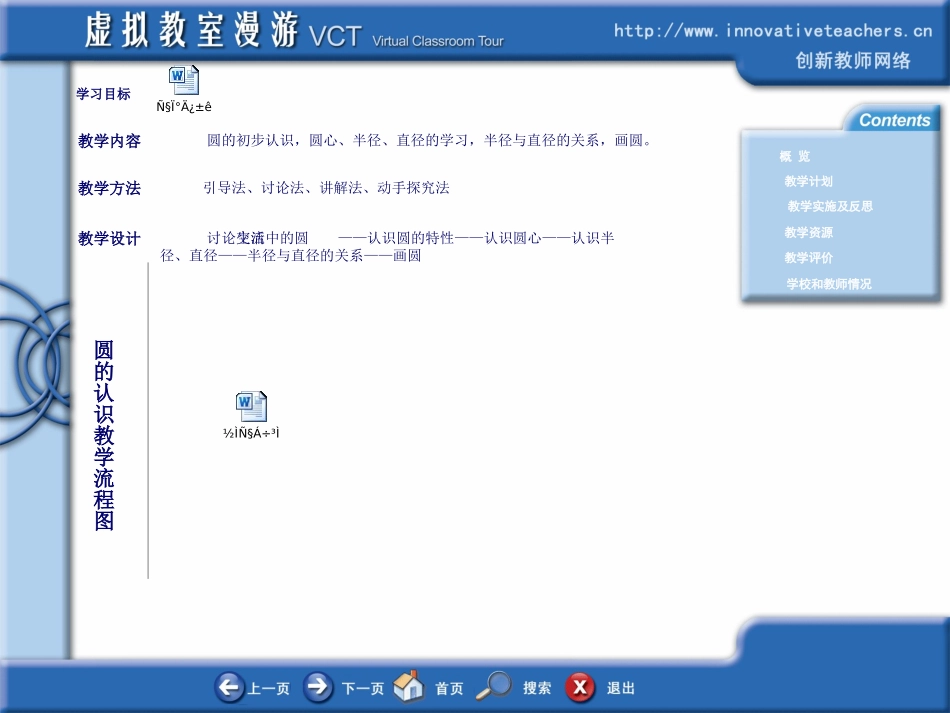Exit via 退出 label
This screenshot has height=713, width=950.
pos(621,688)
